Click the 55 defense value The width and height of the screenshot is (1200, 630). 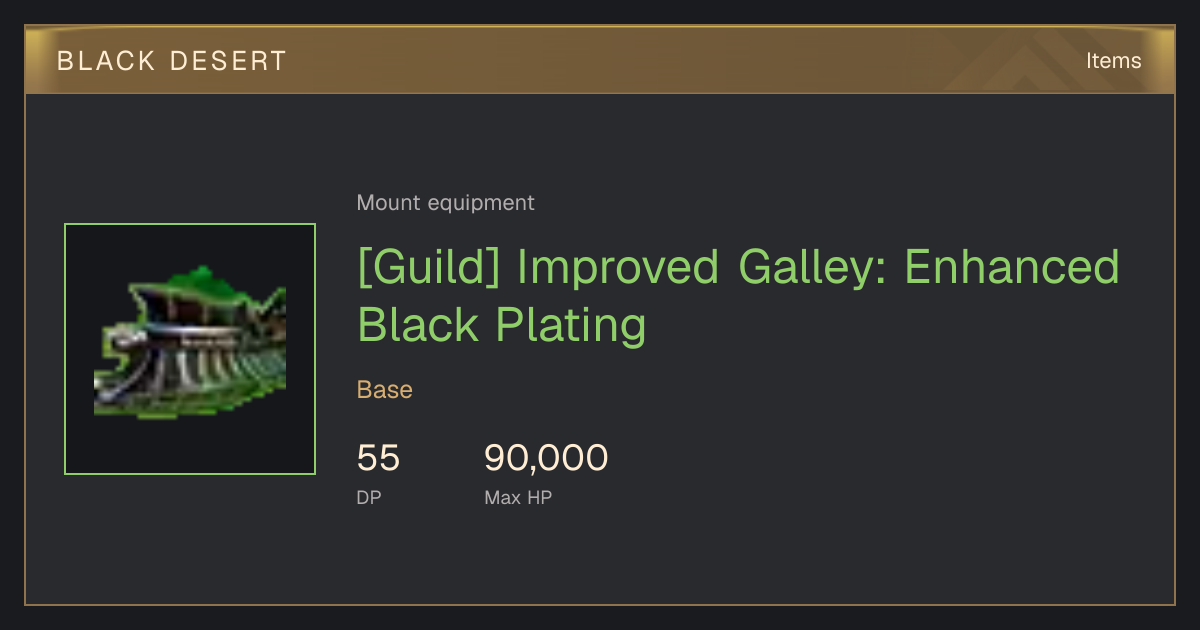[378, 458]
